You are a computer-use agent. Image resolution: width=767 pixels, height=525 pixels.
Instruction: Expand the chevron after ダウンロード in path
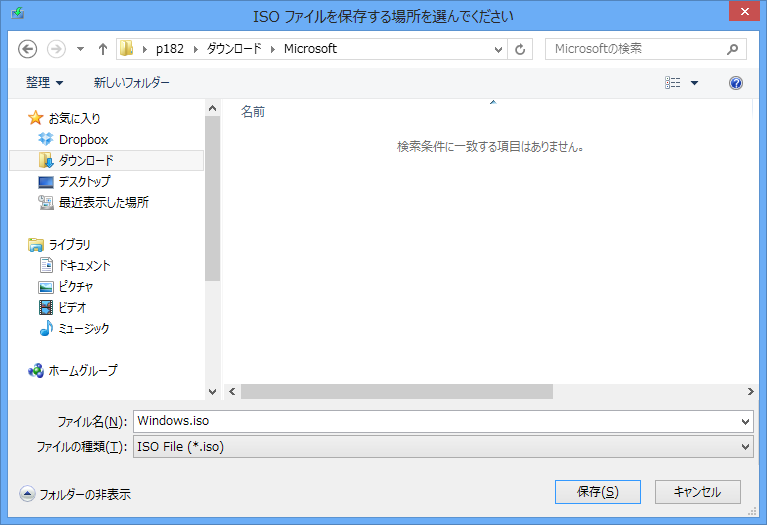[x=273, y=49]
